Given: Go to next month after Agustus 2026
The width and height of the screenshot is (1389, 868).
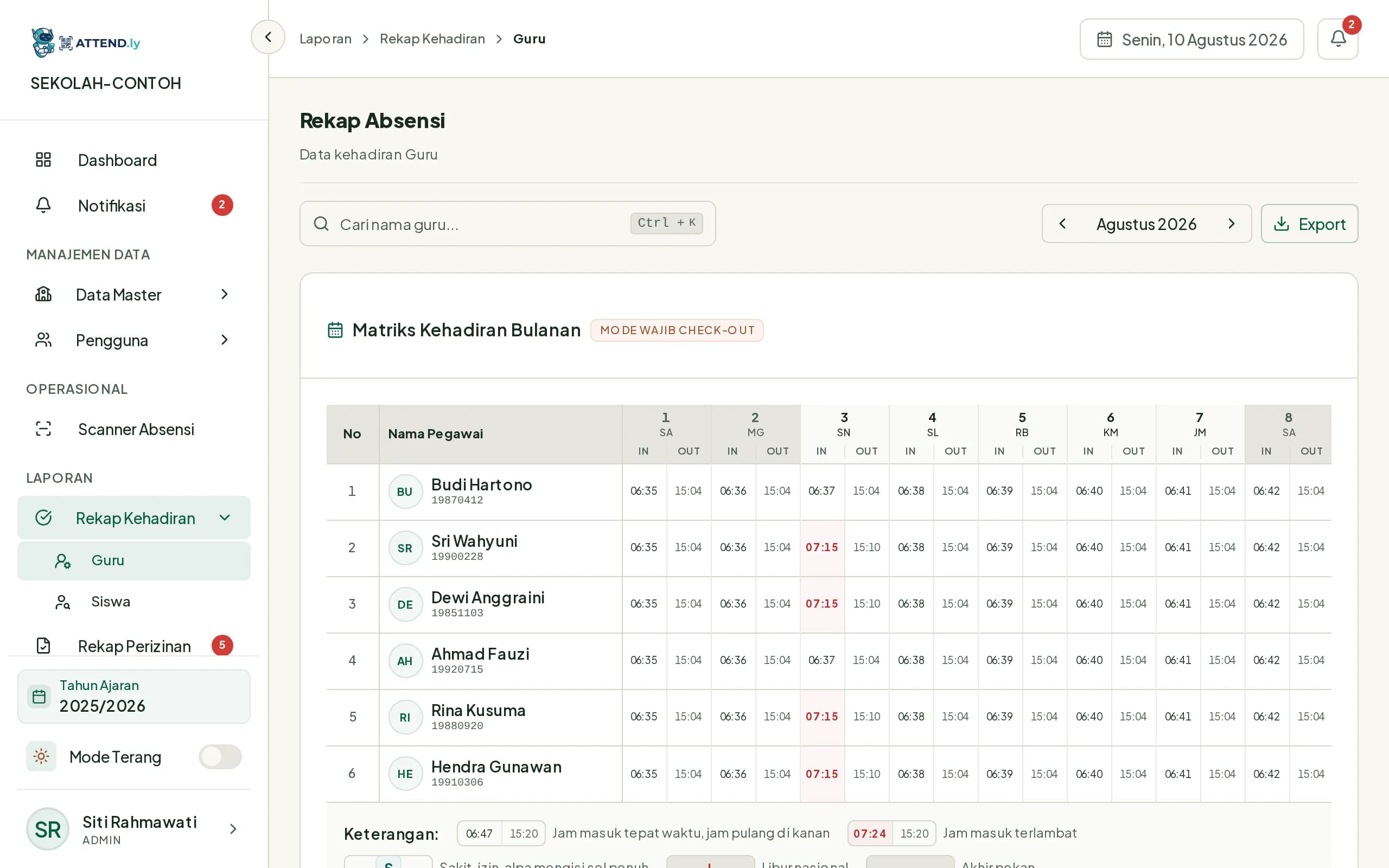Looking at the screenshot, I should pos(1231,224).
